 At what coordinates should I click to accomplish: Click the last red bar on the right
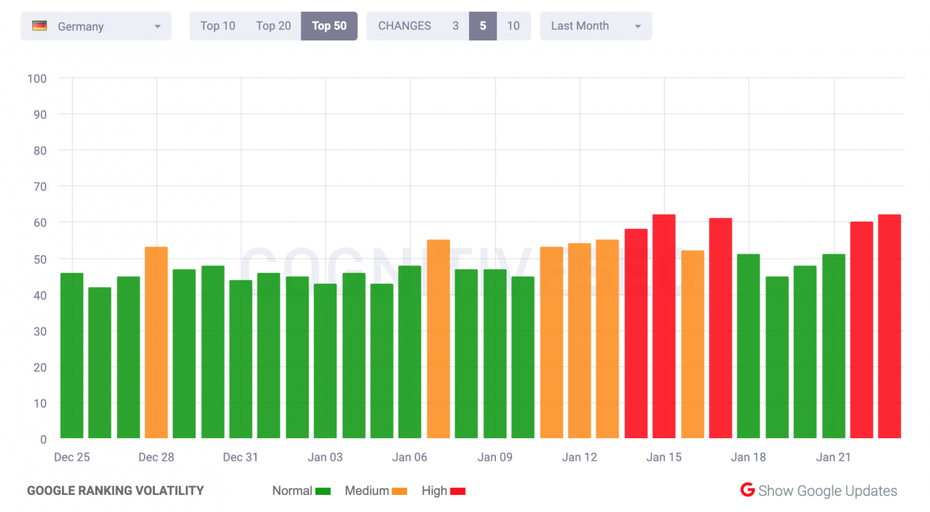(x=890, y=326)
